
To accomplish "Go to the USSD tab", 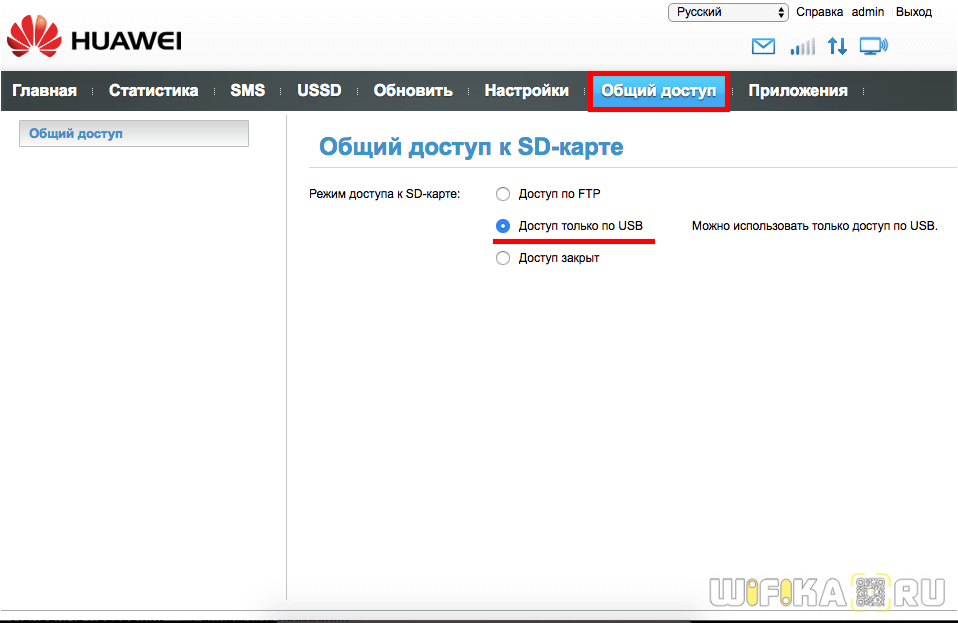I will (x=319, y=91).
